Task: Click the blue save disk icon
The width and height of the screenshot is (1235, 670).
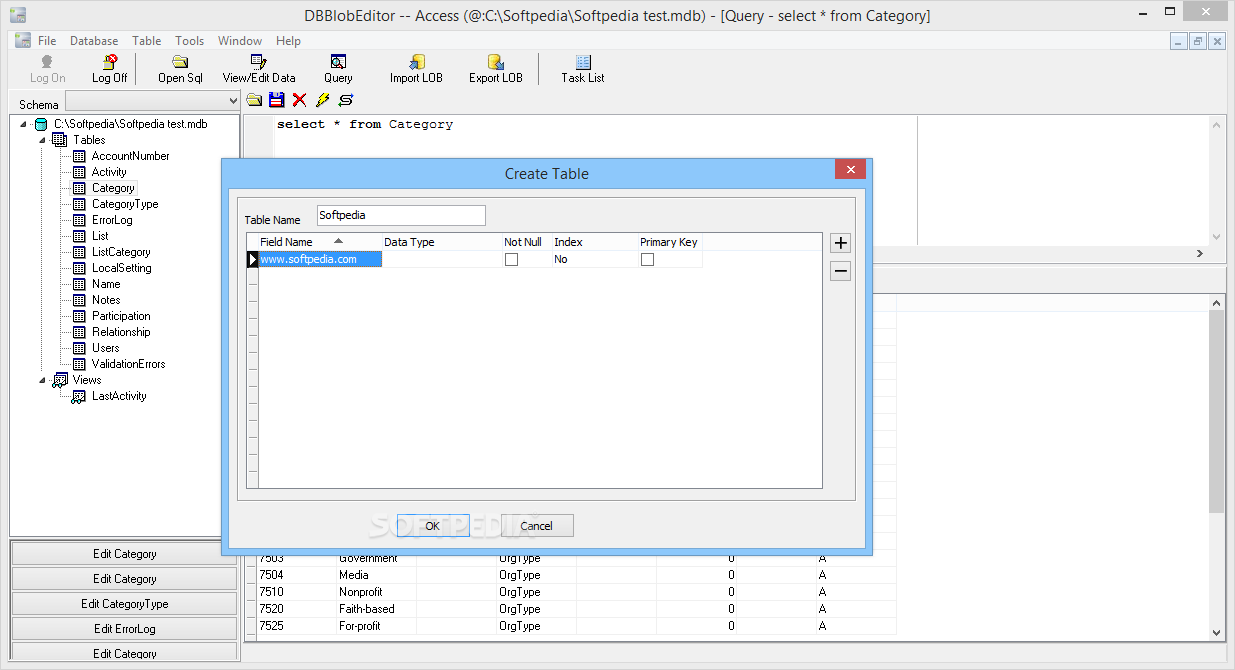Action: click(277, 100)
